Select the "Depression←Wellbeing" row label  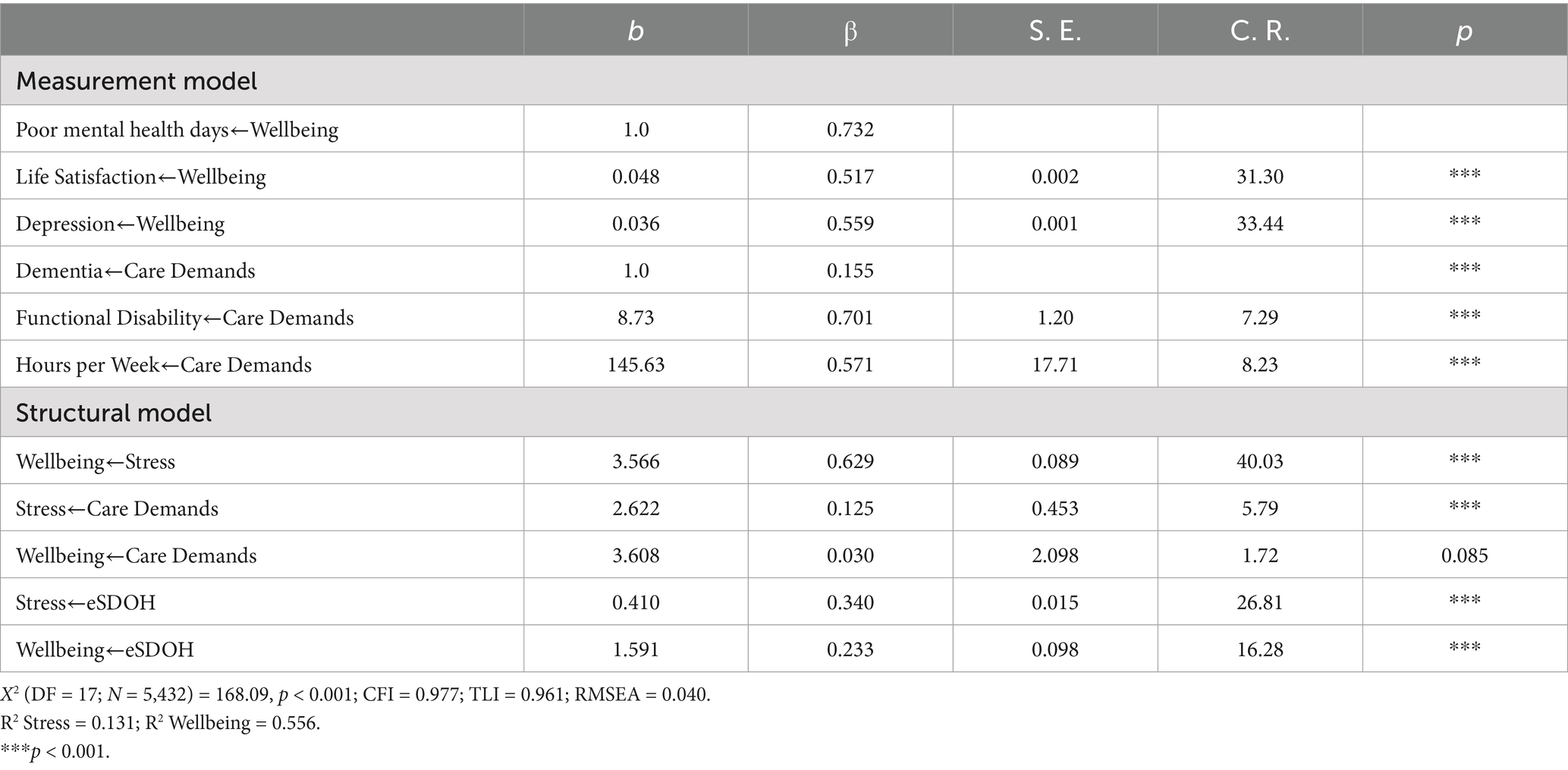[121, 224]
